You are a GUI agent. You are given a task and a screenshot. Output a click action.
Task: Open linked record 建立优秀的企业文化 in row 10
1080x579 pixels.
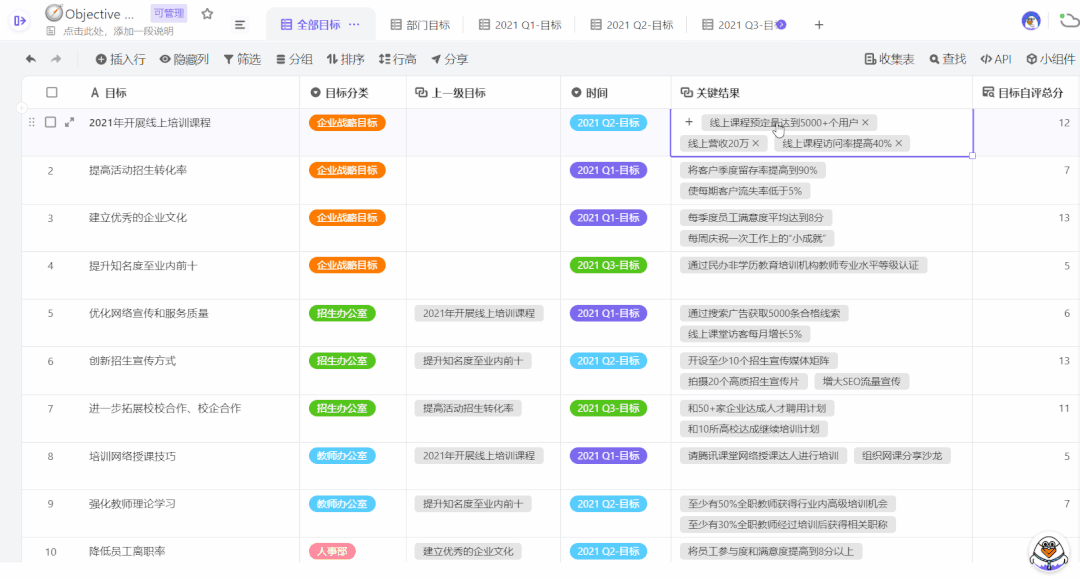click(x=468, y=551)
